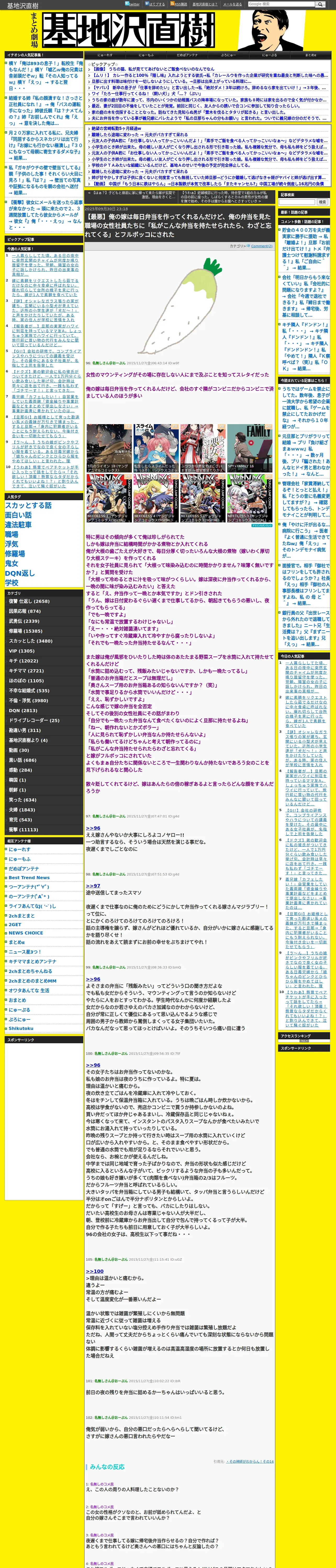This screenshot has height=1568, width=336.
Task: Follow the >>100 anchor in post 105
Action: (x=94, y=1271)
